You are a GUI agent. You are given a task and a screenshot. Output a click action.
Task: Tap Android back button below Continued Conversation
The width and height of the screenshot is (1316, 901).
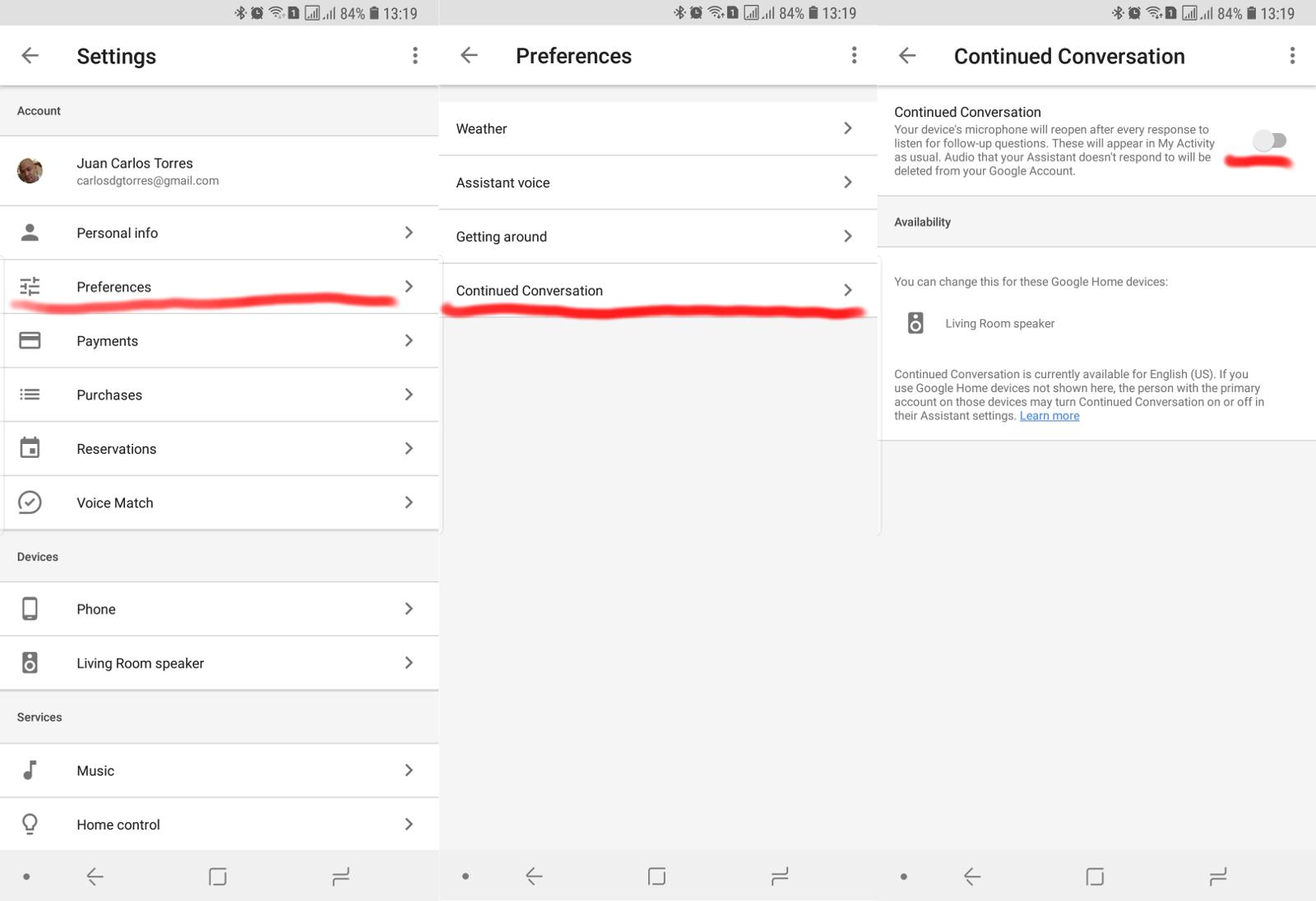click(x=972, y=877)
